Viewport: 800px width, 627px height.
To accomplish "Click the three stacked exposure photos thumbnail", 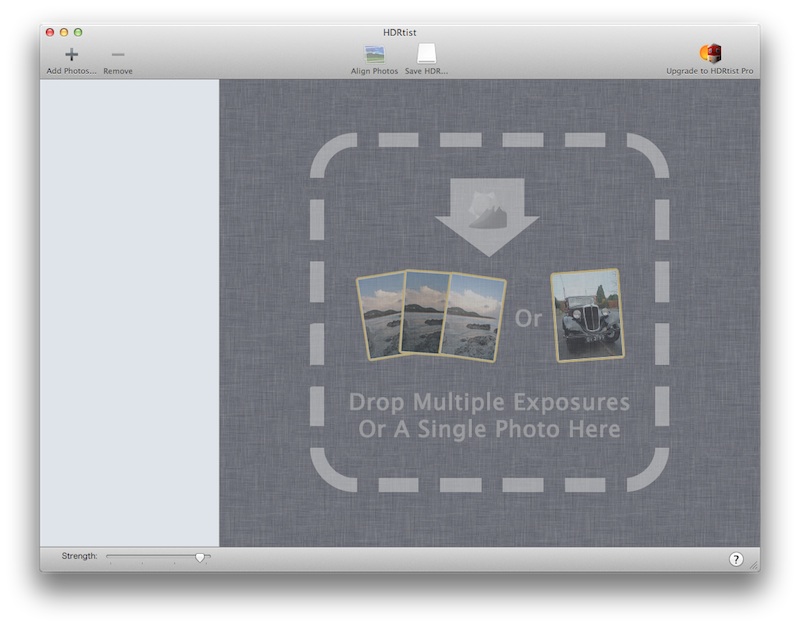I will point(431,313).
